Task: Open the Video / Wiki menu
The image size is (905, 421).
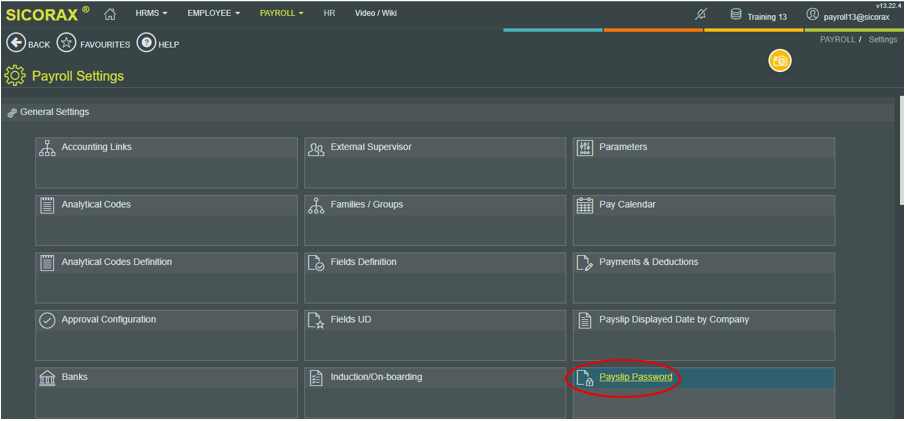Action: pyautogui.click(x=376, y=14)
